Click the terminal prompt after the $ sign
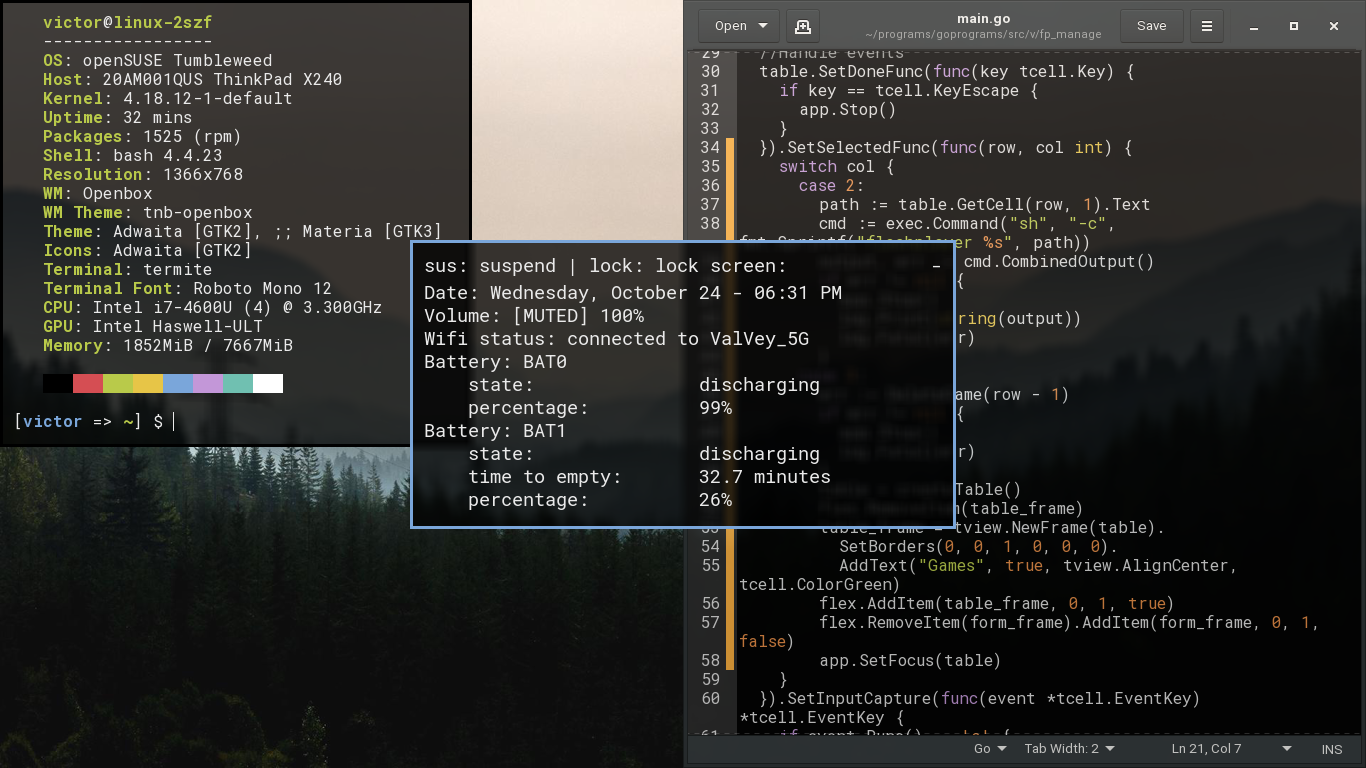This screenshot has height=768, width=1366. tap(174, 422)
